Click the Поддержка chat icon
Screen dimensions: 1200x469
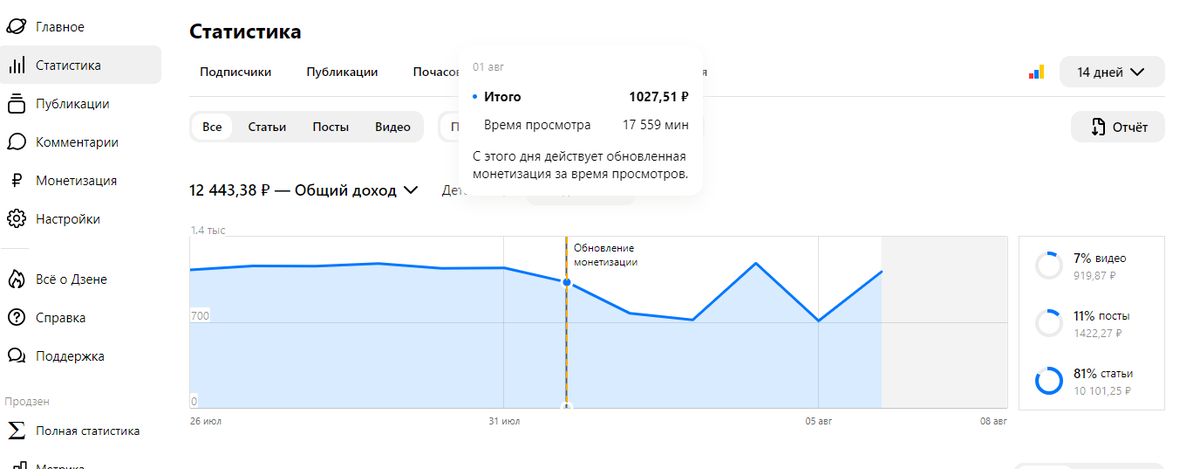tap(17, 356)
